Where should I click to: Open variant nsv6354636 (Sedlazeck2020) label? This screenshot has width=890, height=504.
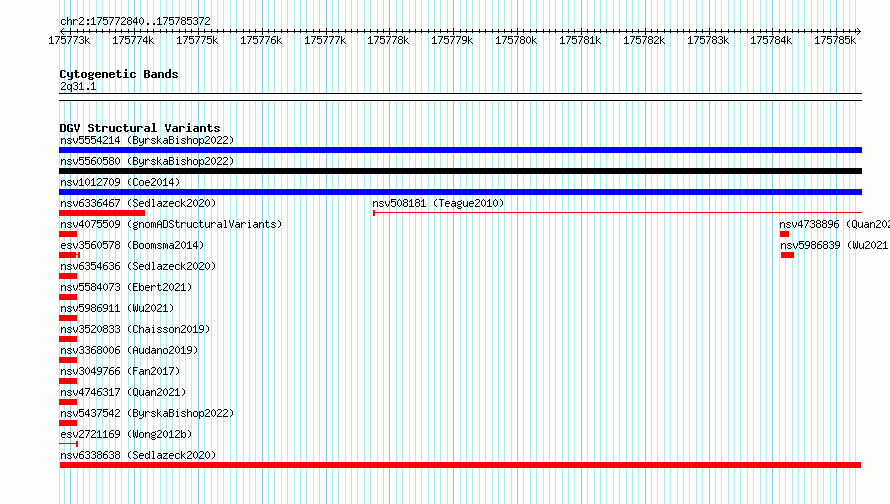[x=138, y=266]
